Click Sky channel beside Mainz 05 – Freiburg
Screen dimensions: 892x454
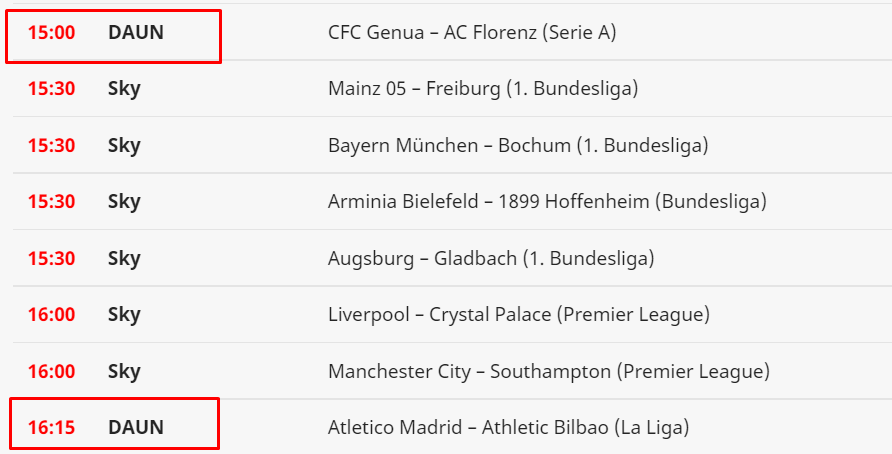point(124,88)
